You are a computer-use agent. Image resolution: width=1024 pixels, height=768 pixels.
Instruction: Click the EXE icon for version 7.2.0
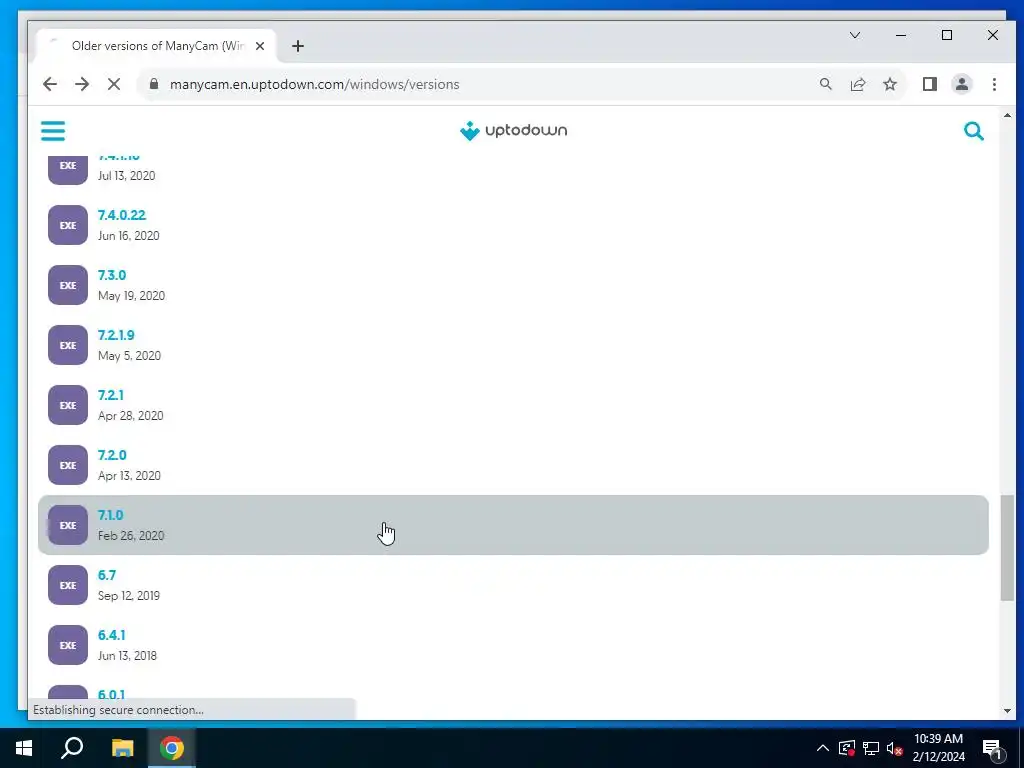[68, 466]
